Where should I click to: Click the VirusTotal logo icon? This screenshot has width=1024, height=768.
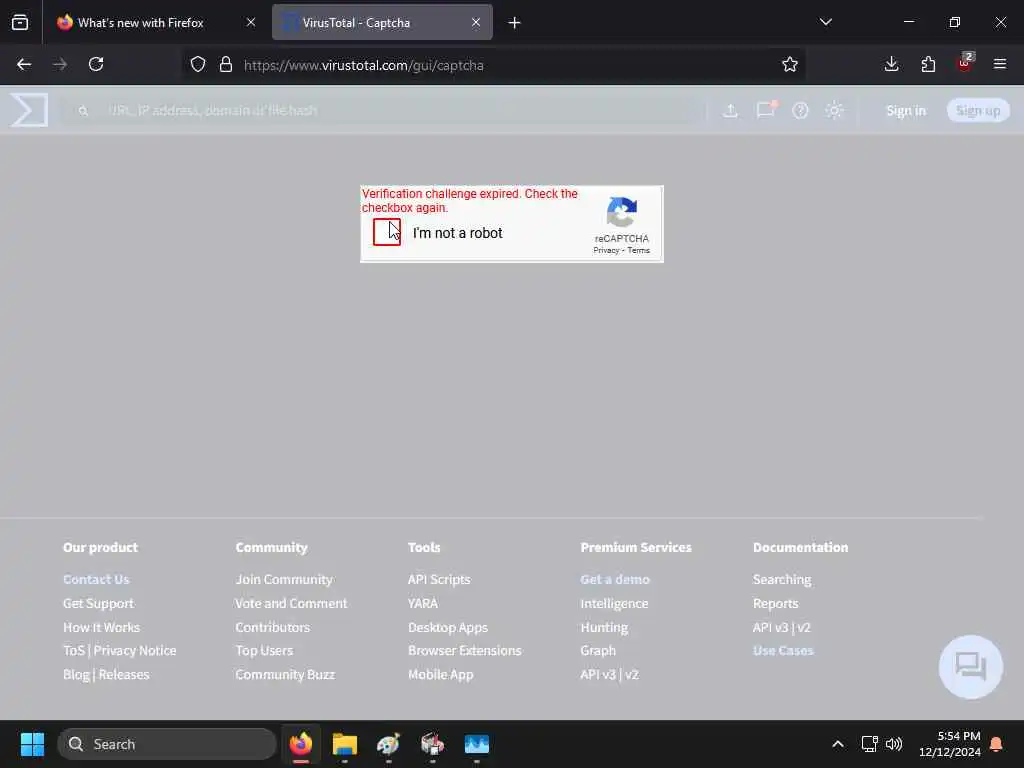(29, 110)
